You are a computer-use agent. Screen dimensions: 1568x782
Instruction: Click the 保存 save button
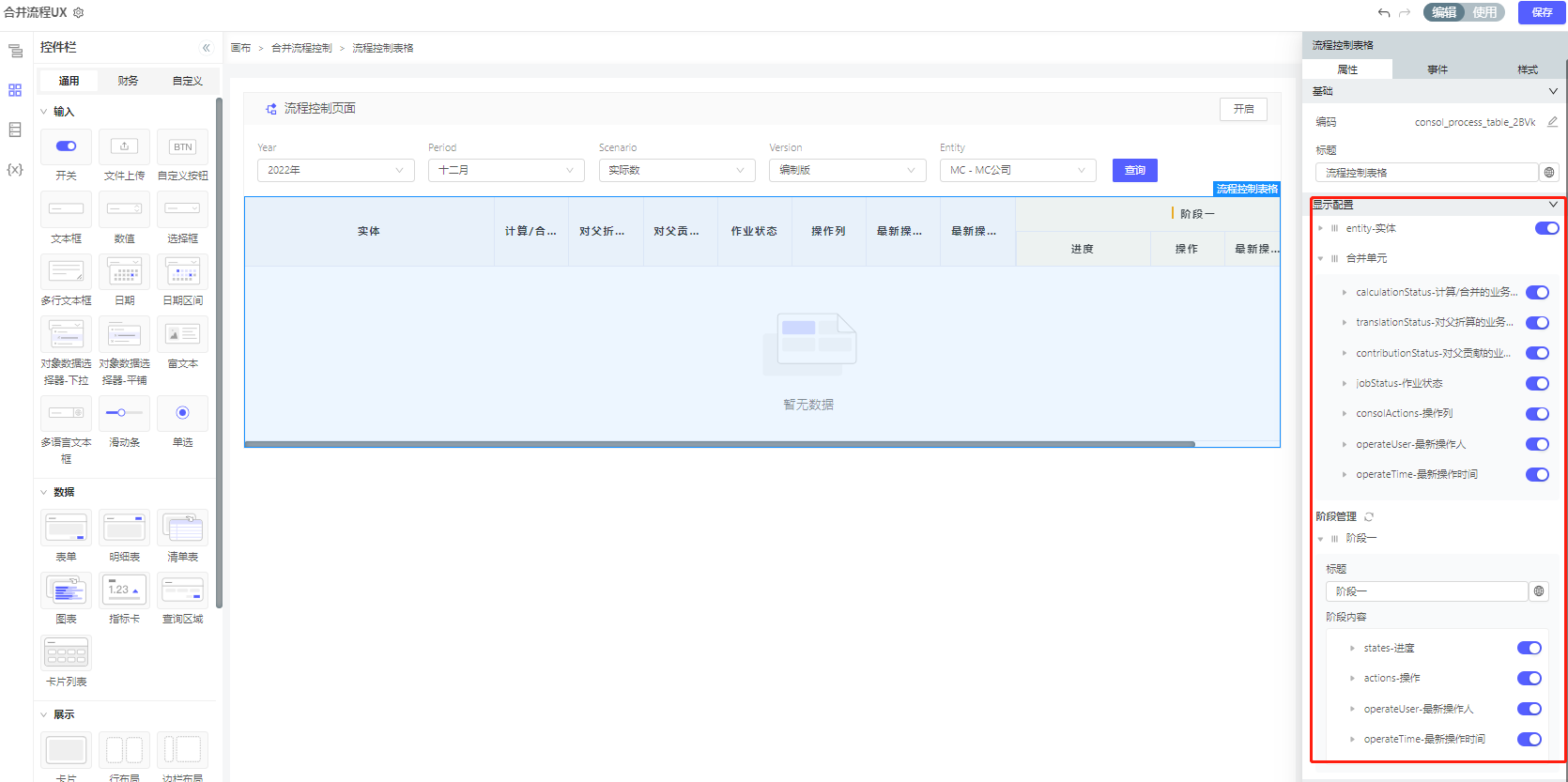click(x=1542, y=12)
